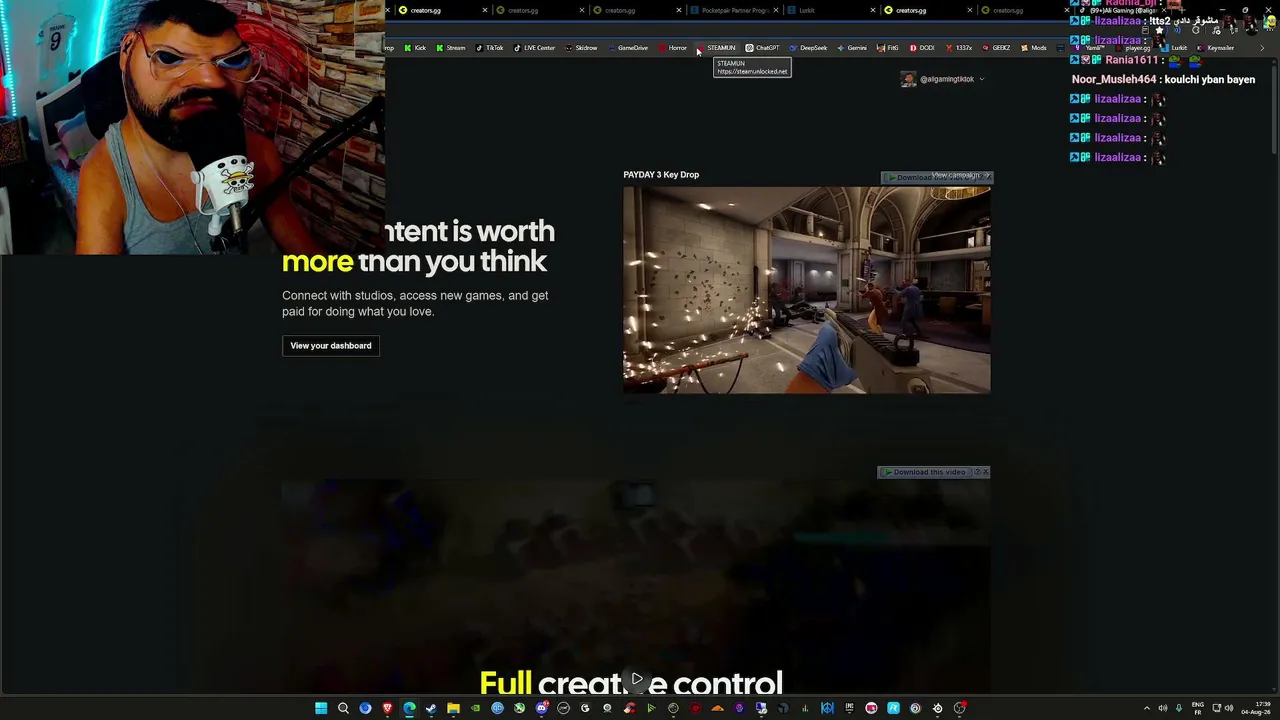The width and height of the screenshot is (1280, 720).
Task: Open taskbar Search
Action: coord(343,708)
